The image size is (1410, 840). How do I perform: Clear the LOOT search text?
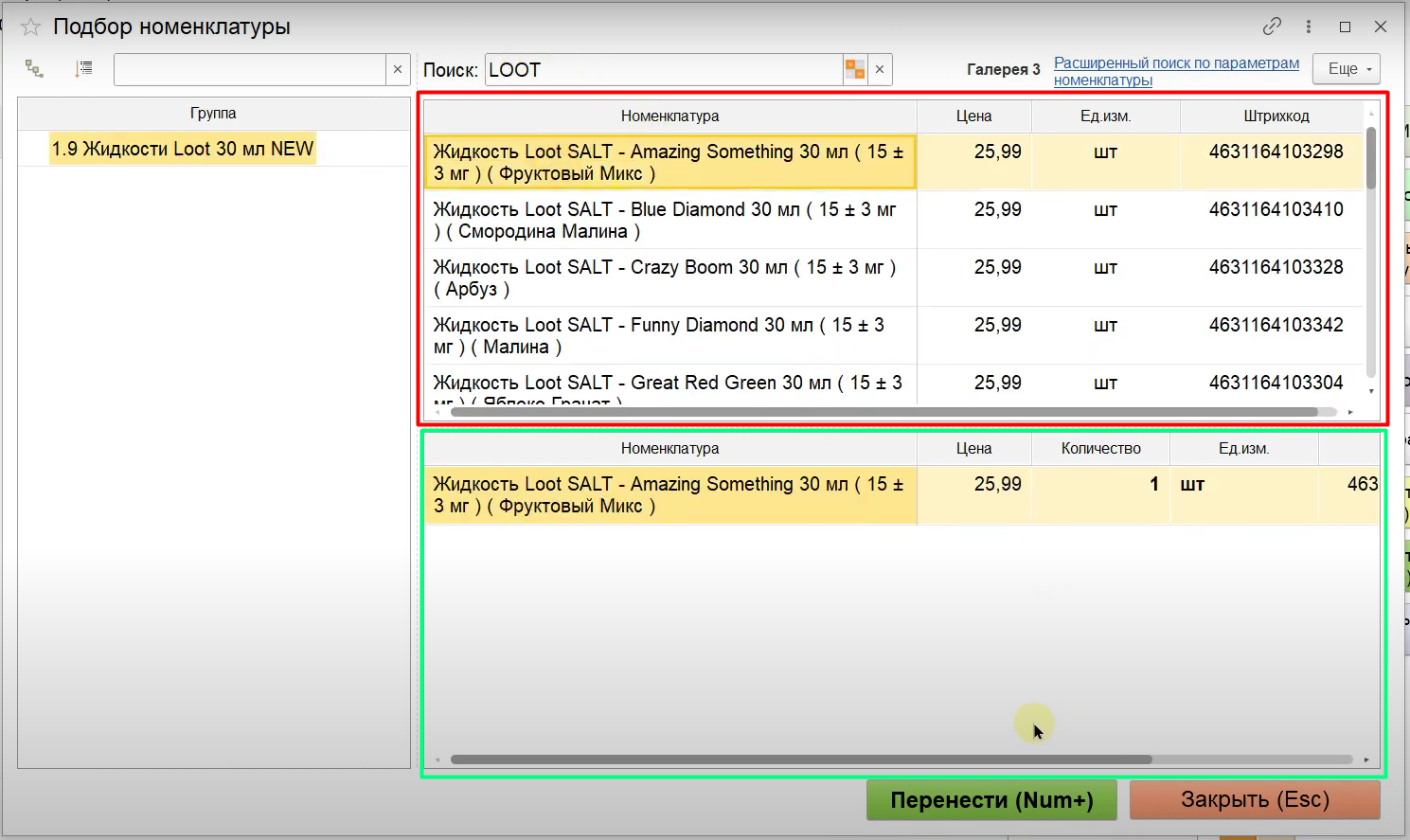(880, 69)
